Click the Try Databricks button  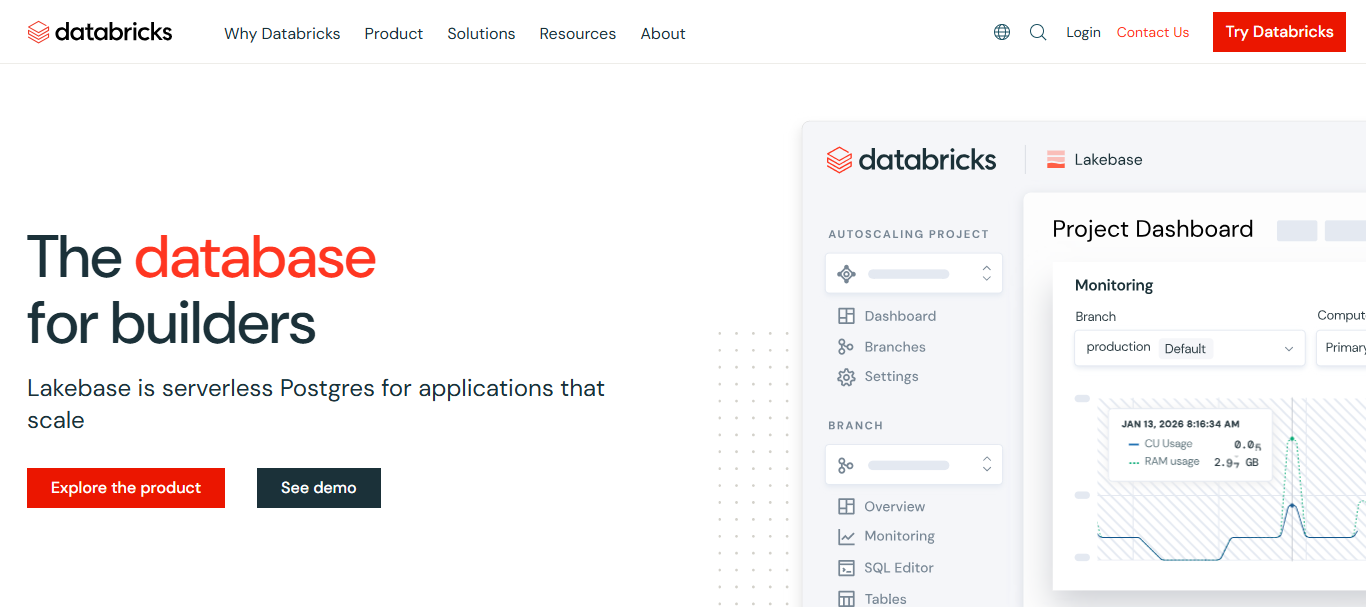pyautogui.click(x=1279, y=32)
